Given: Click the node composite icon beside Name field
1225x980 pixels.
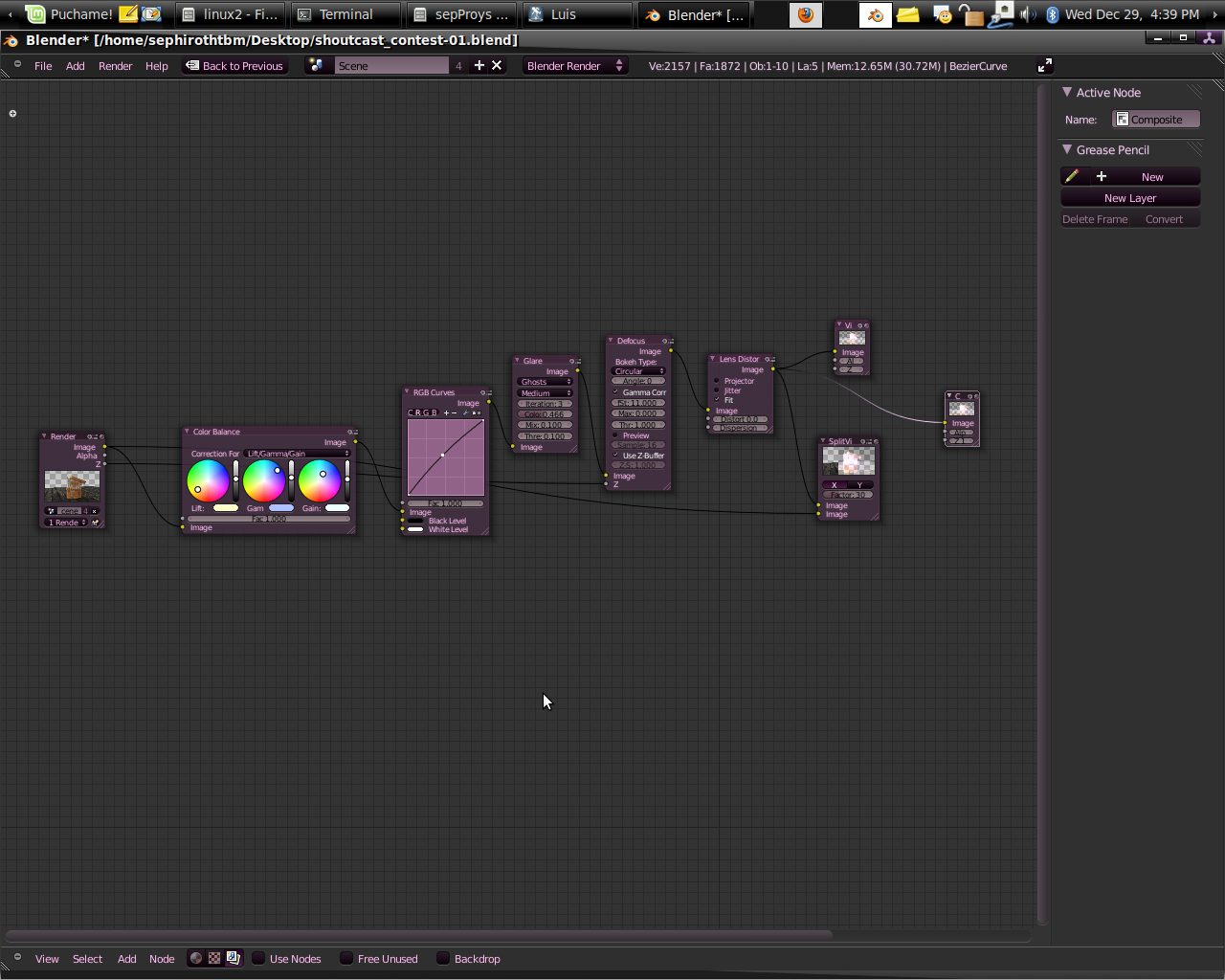Looking at the screenshot, I should tap(1122, 120).
